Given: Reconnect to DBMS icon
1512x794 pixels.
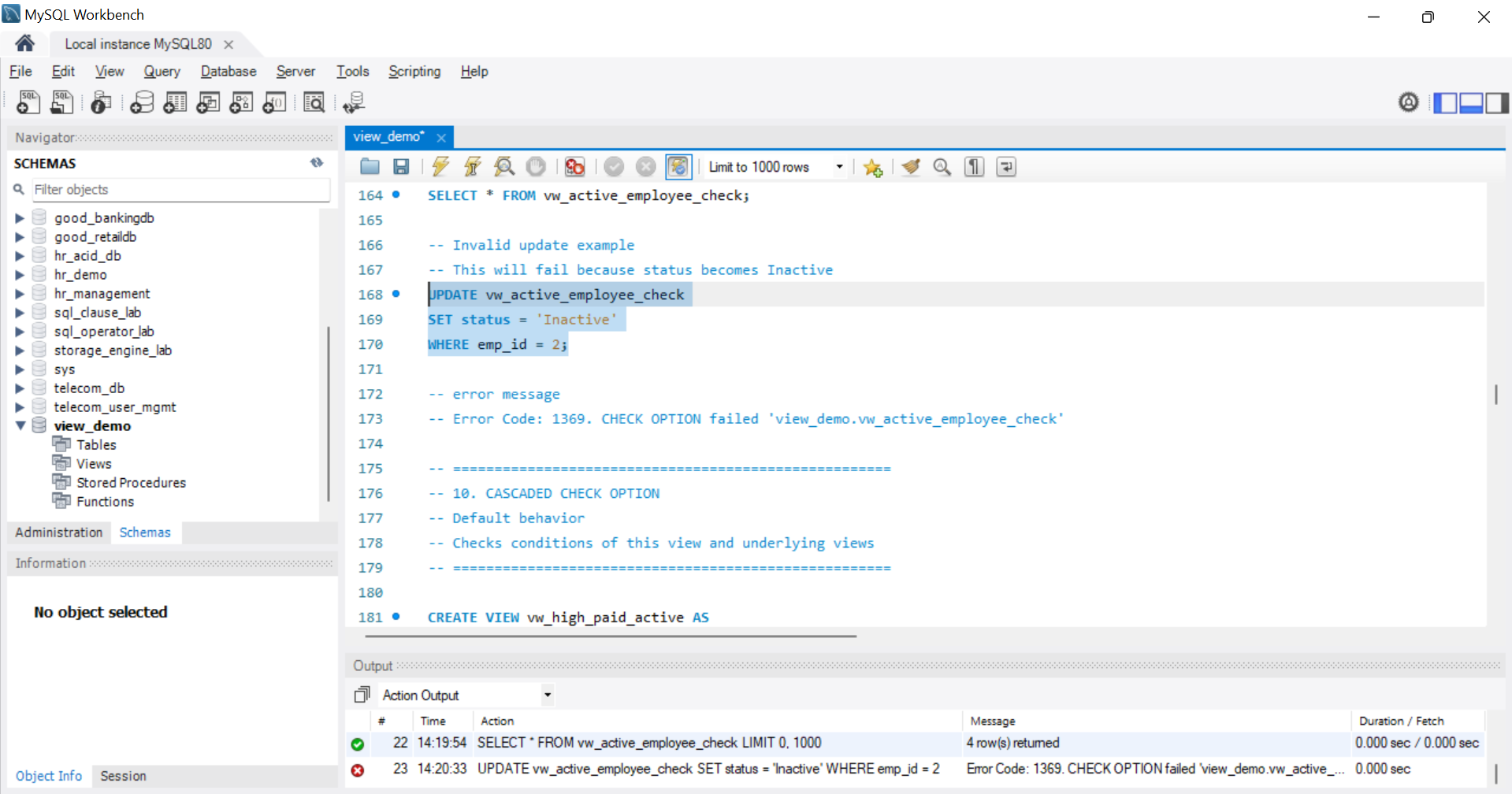Looking at the screenshot, I should point(354,102).
